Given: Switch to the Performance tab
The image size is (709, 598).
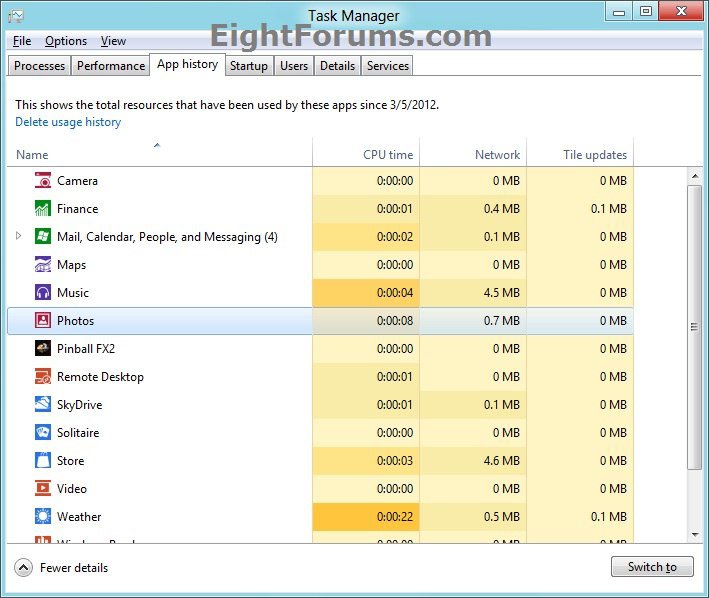Looking at the screenshot, I should click(x=111, y=66).
